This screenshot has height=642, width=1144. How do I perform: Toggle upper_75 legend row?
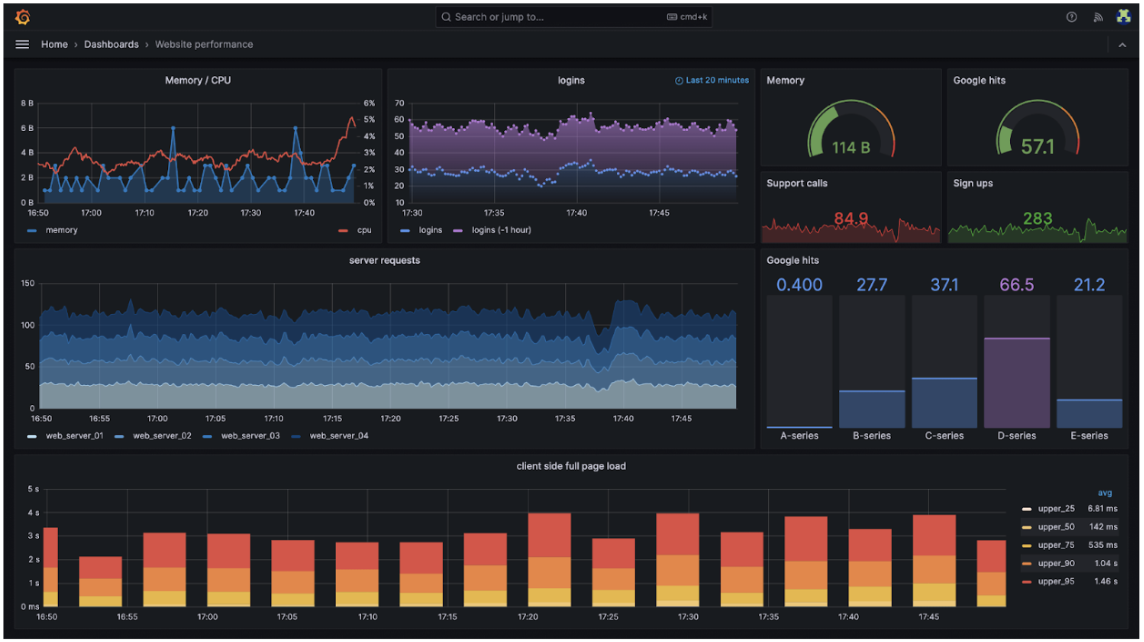coord(1070,545)
